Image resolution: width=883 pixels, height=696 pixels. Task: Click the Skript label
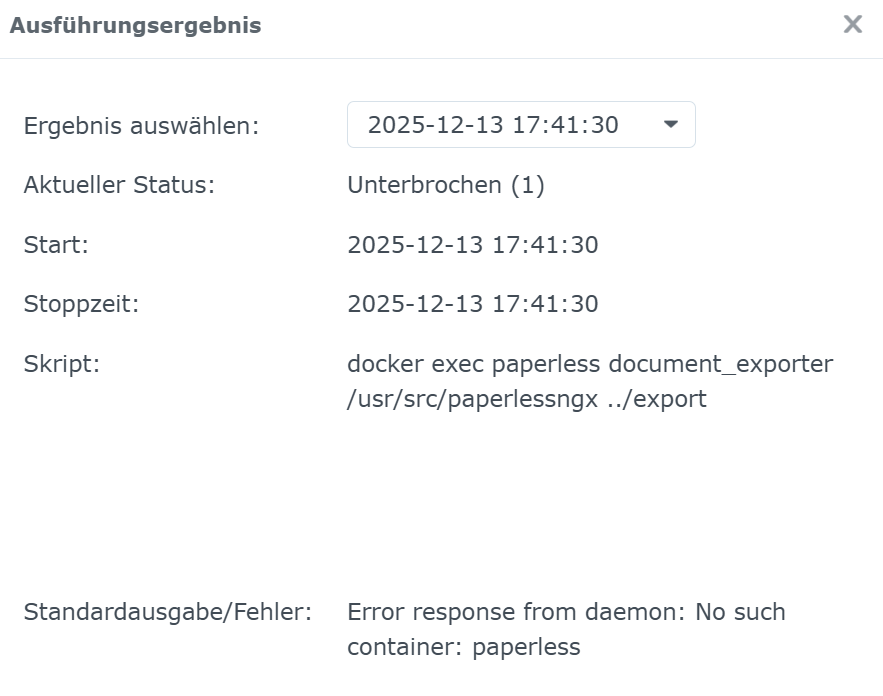[x=62, y=363]
